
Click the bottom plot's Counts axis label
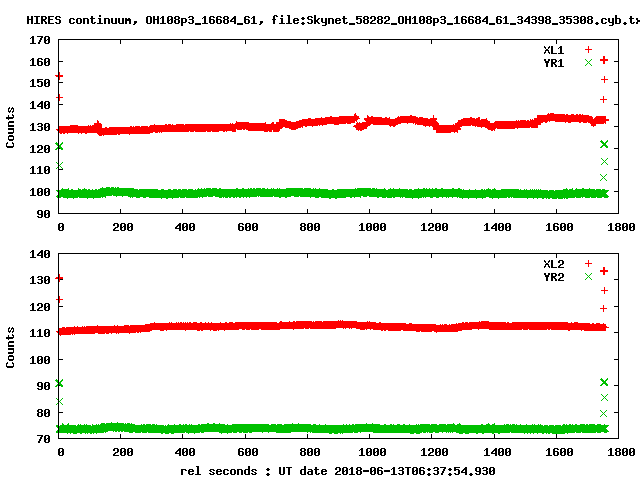click(x=10, y=347)
